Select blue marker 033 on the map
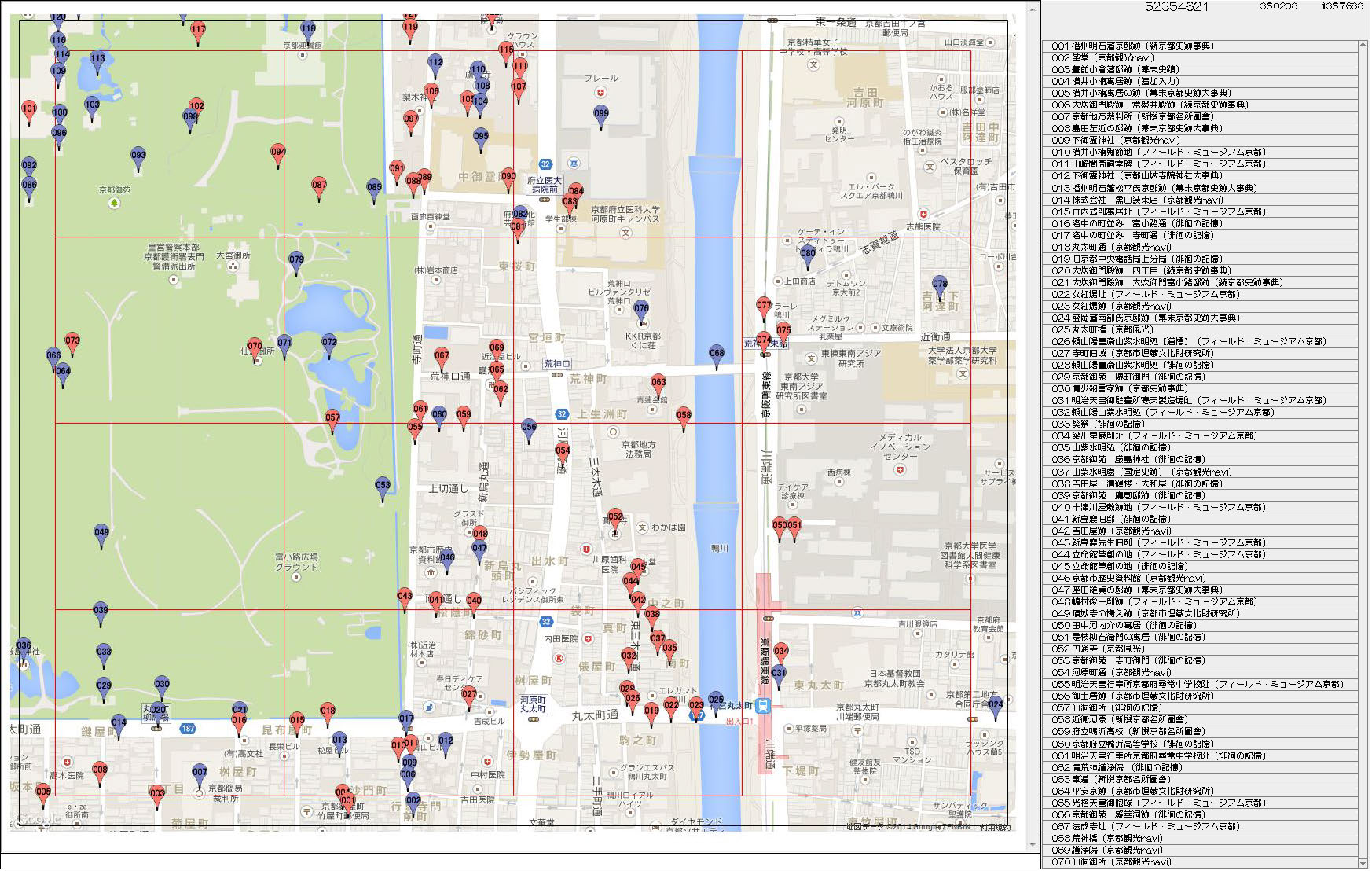The image size is (1372, 871). (x=104, y=656)
